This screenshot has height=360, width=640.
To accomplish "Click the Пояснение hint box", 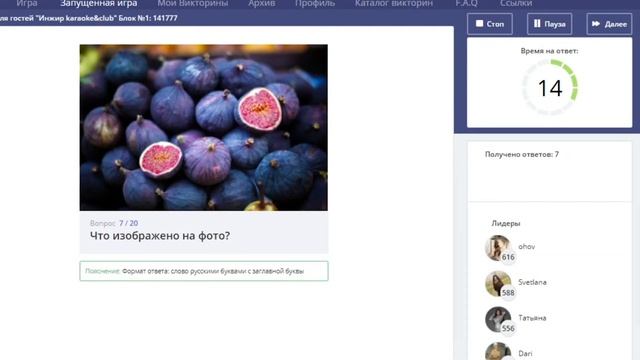I will 204,271.
